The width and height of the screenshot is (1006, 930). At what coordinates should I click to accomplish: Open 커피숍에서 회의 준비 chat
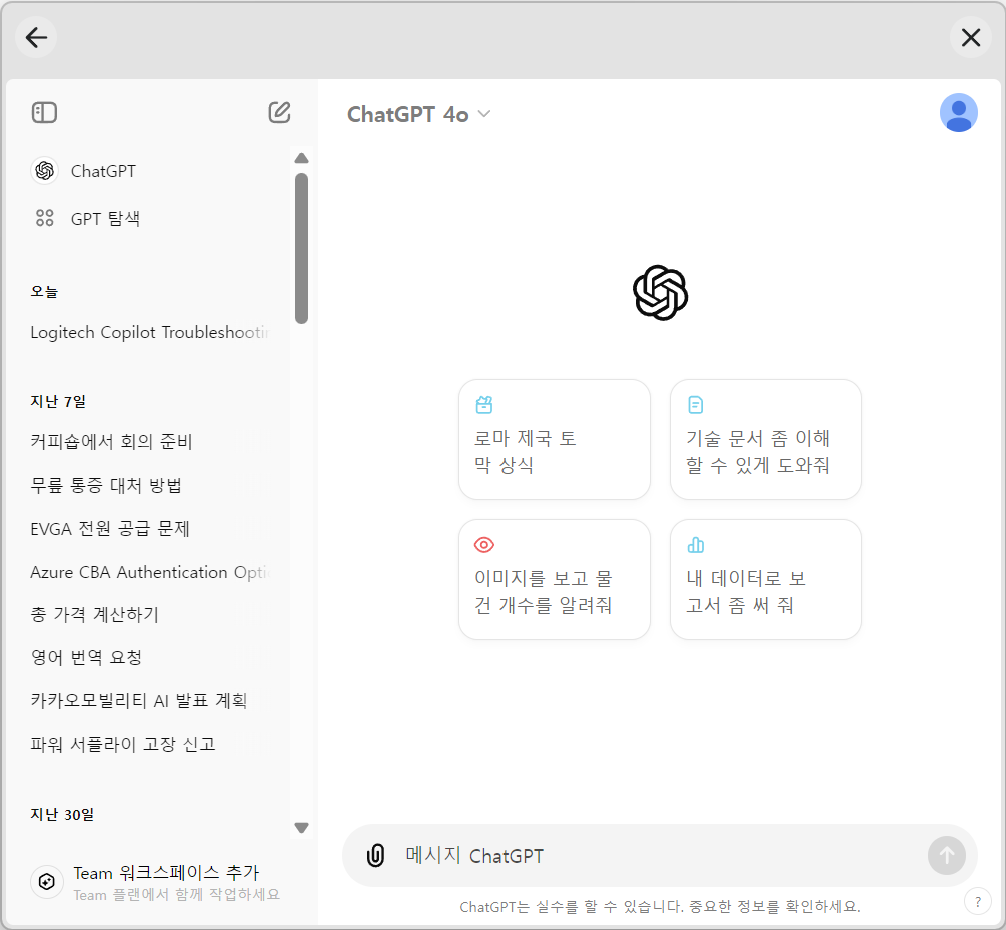111,441
